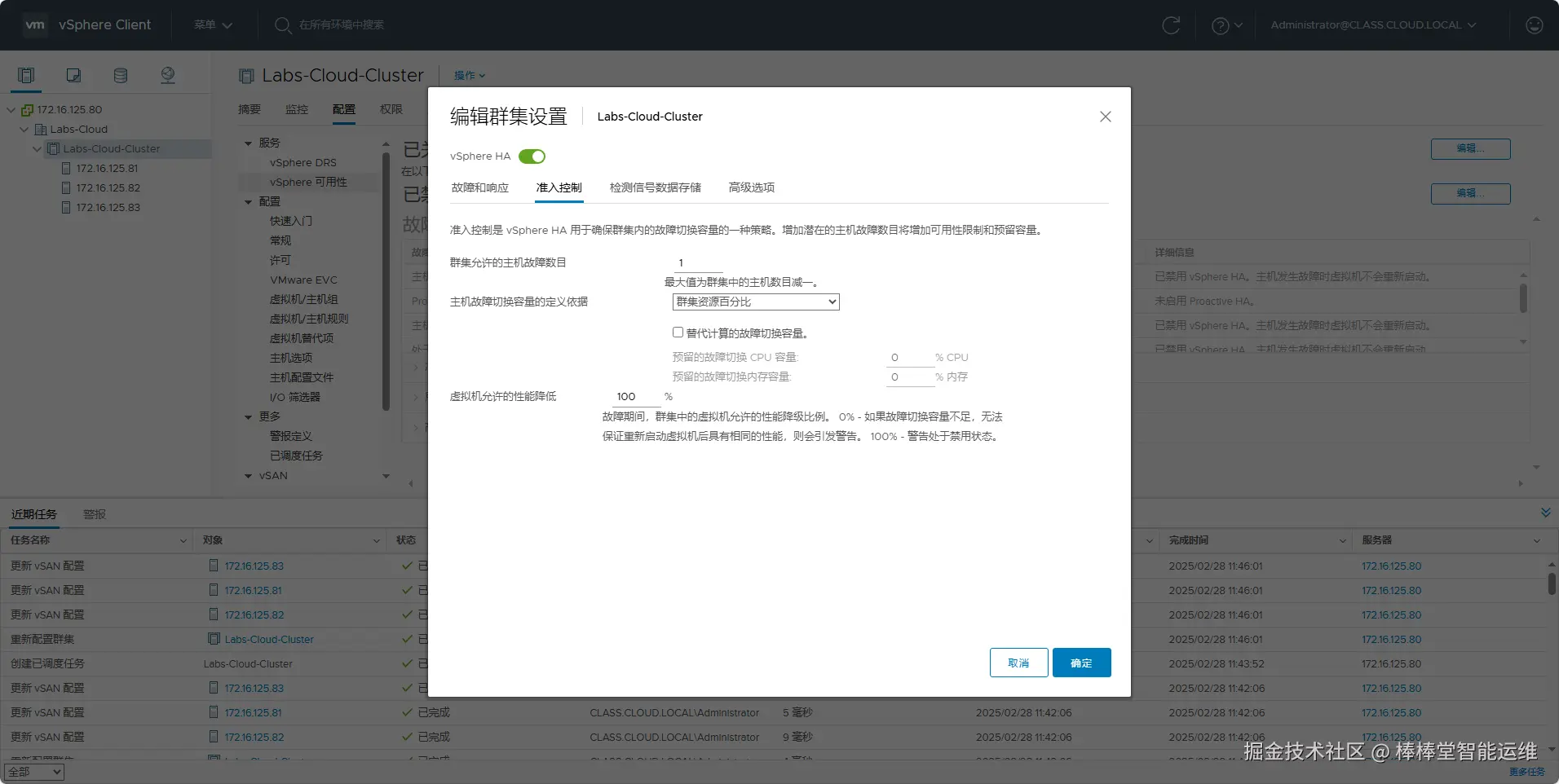Click host icon for 172.16.125.82 in tree
This screenshot has height=784, width=1559.
click(67, 188)
